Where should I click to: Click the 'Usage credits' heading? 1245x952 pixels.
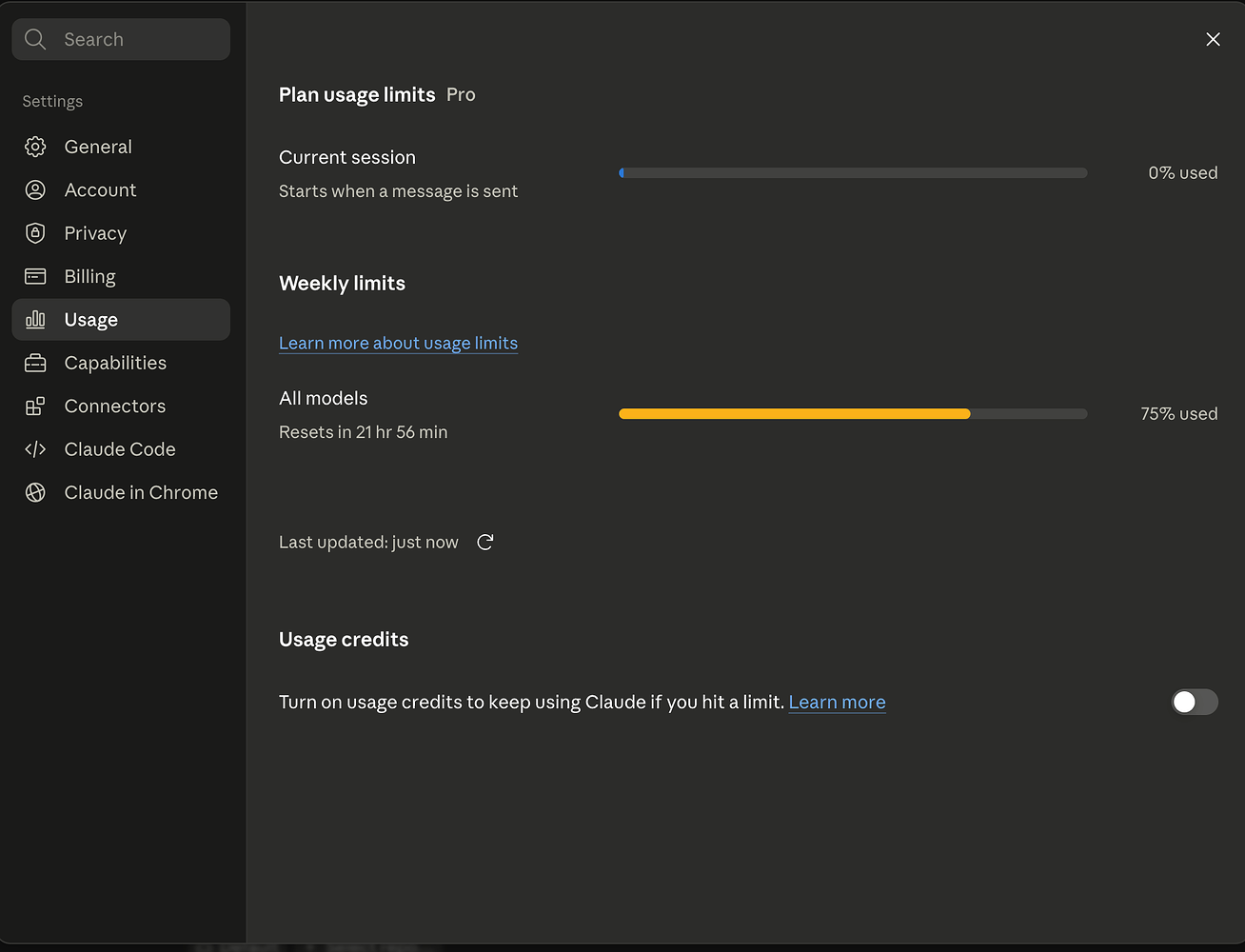tap(344, 640)
